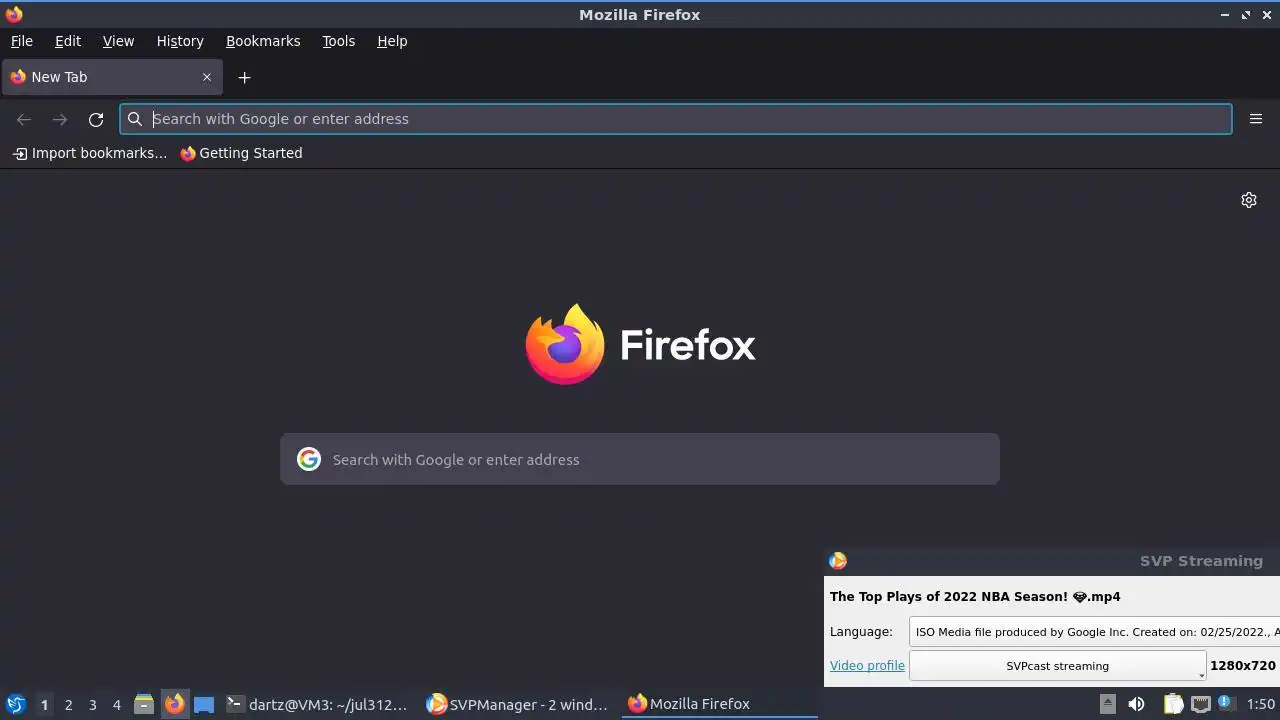Focus the center Google search field
The image size is (1280, 720).
tap(640, 459)
